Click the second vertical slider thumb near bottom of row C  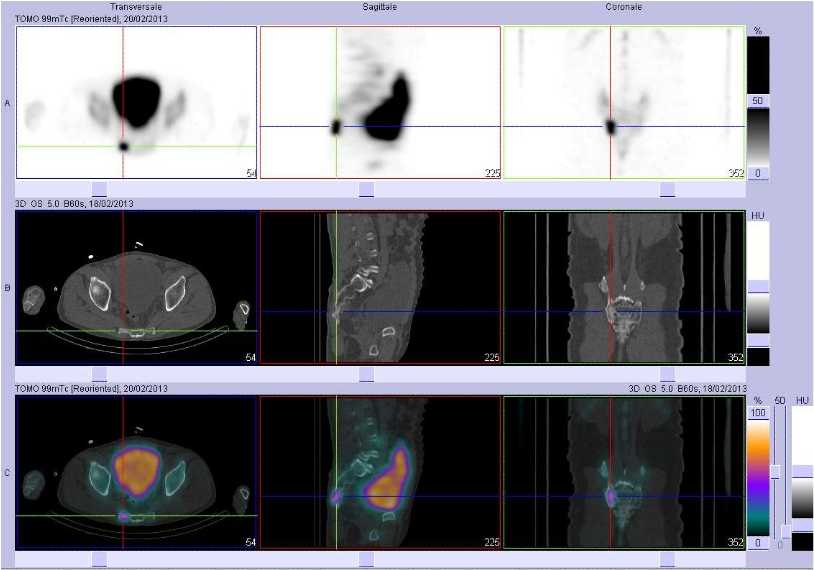click(786, 532)
